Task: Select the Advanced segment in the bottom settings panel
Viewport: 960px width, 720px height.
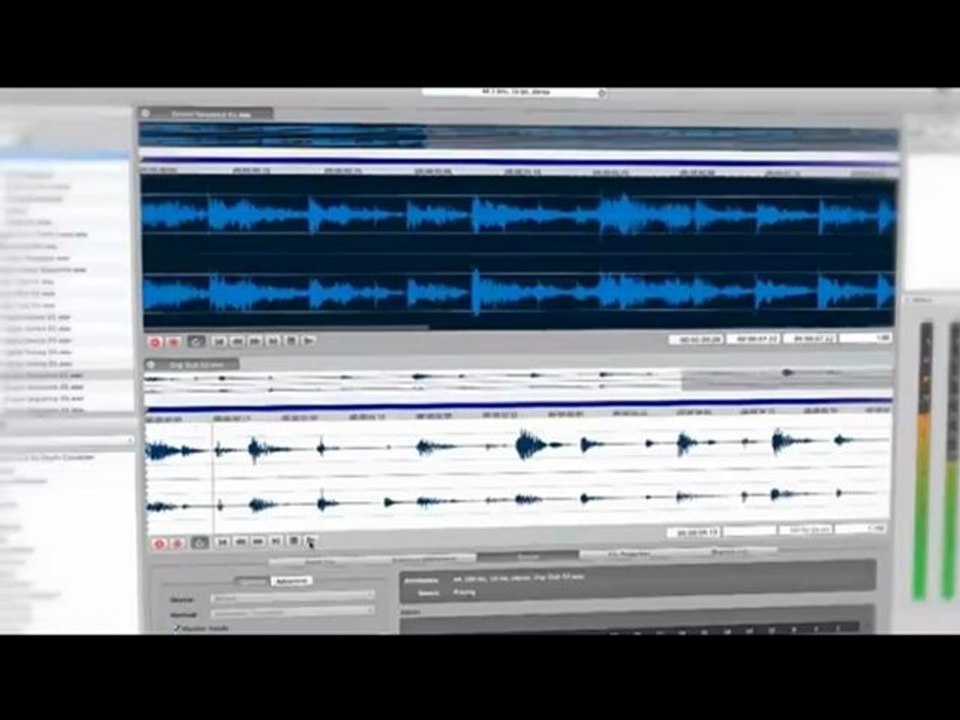Action: tap(292, 581)
